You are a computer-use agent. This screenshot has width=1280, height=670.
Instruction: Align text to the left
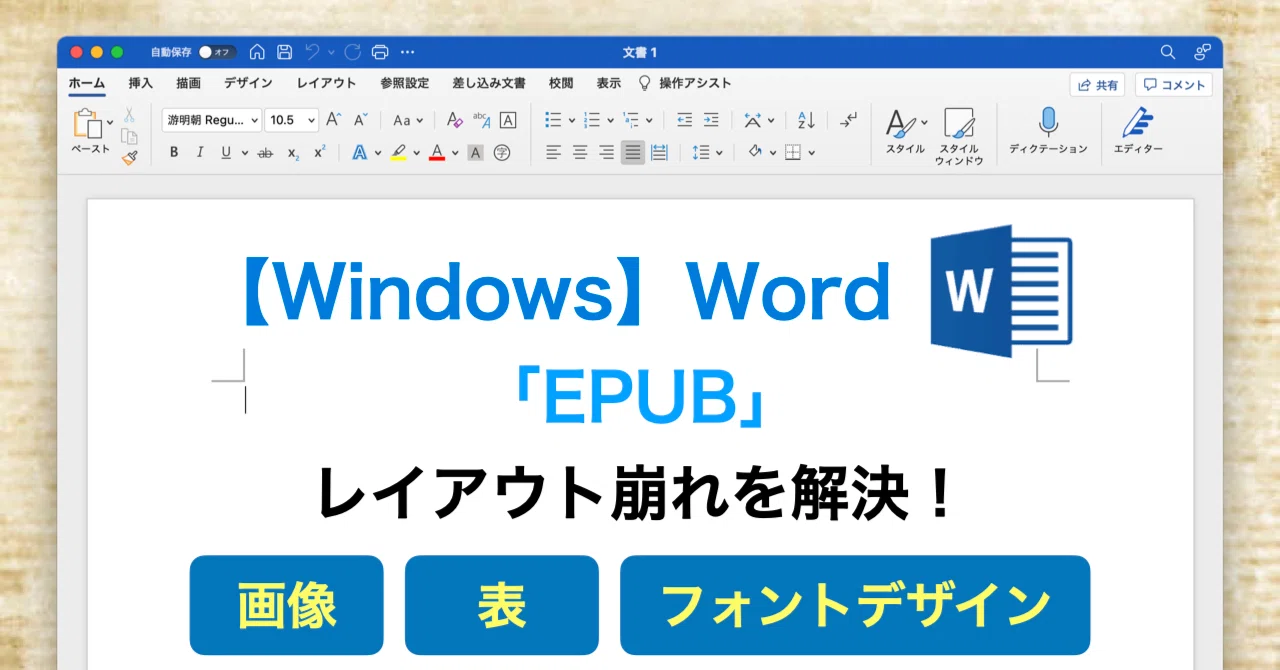tap(553, 152)
